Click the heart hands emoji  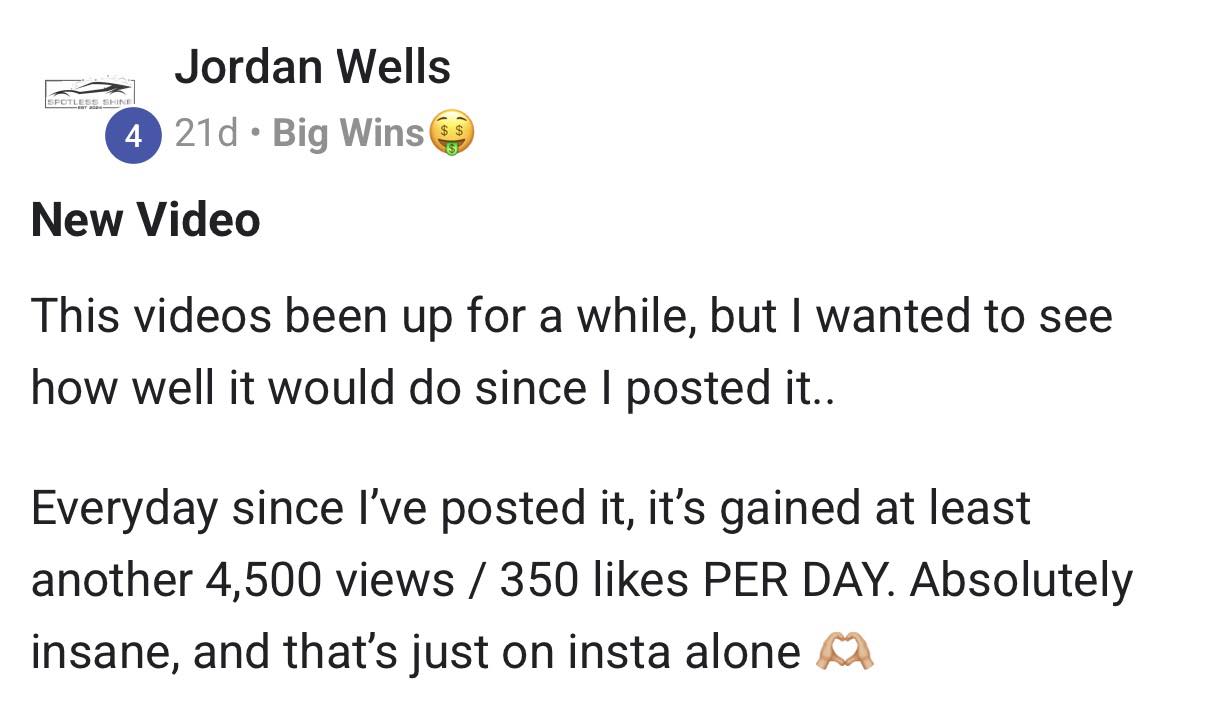pyautogui.click(x=845, y=653)
